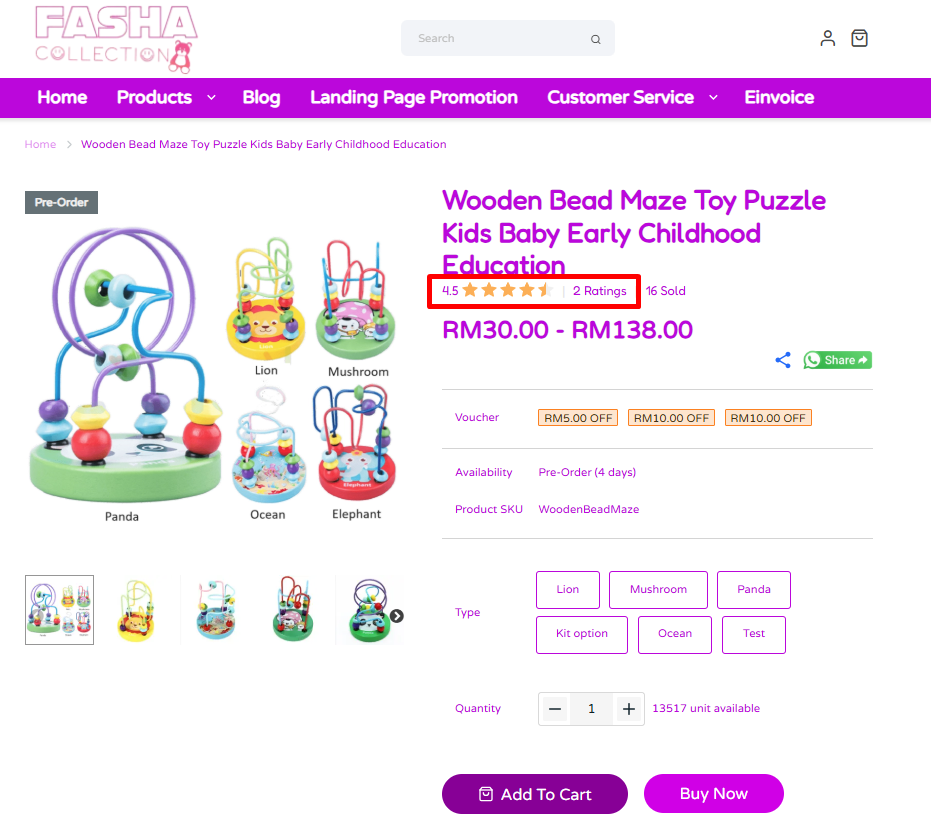This screenshot has height=828, width=931.
Task: Share product via WhatsApp button
Action: coord(837,360)
